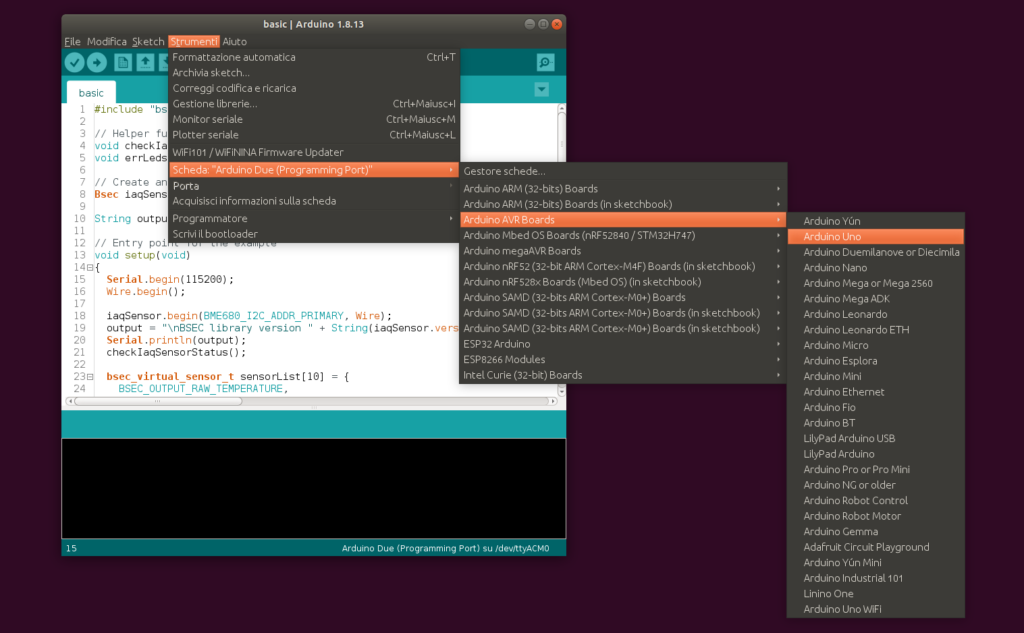Expand Arduino megaAVR Boards
This screenshot has width=1024, height=633.
(x=623, y=251)
